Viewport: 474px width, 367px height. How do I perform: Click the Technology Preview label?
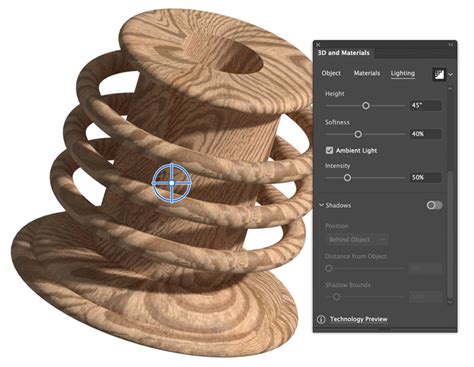pos(358,319)
